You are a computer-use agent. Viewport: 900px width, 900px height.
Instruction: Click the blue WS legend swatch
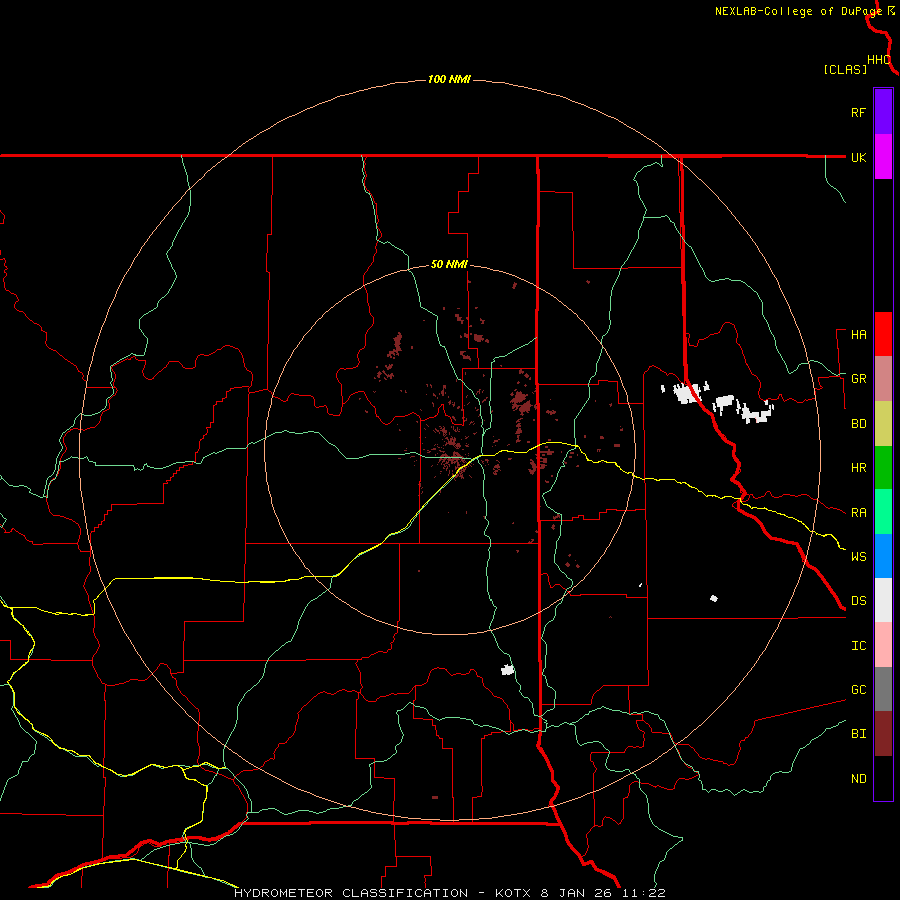[x=883, y=556]
